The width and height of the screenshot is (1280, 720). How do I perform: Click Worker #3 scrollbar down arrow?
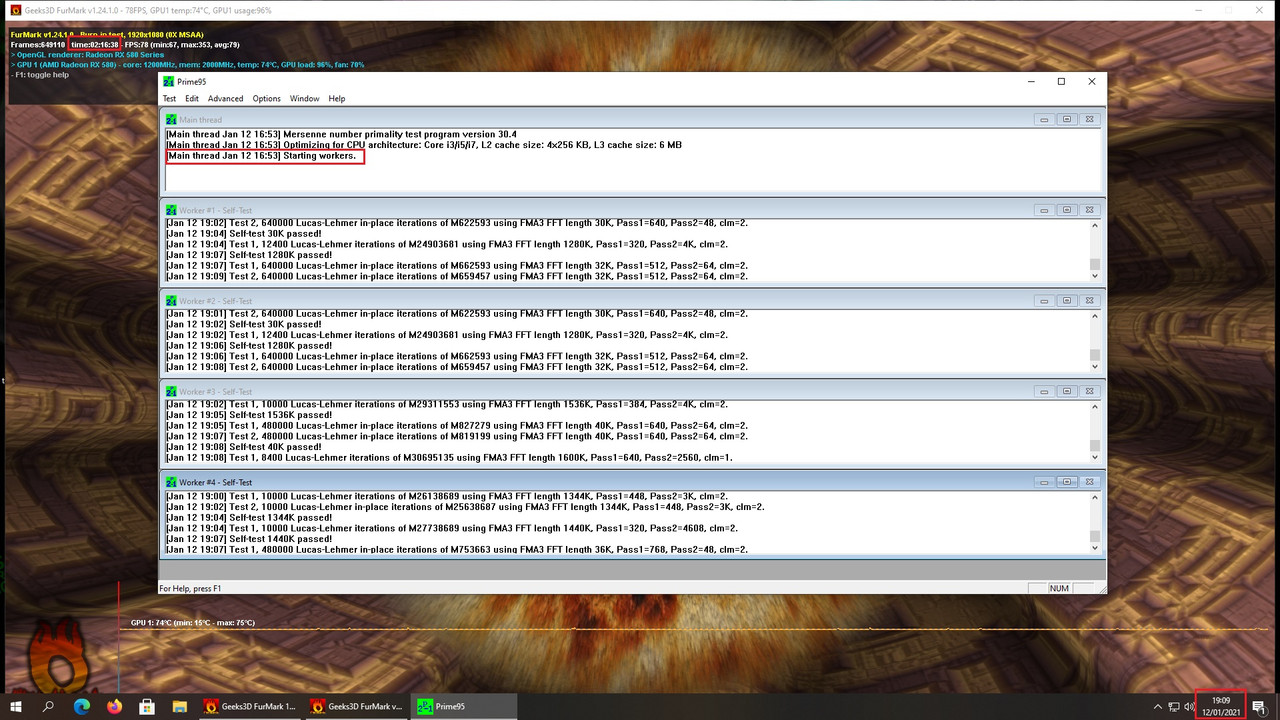point(1095,457)
